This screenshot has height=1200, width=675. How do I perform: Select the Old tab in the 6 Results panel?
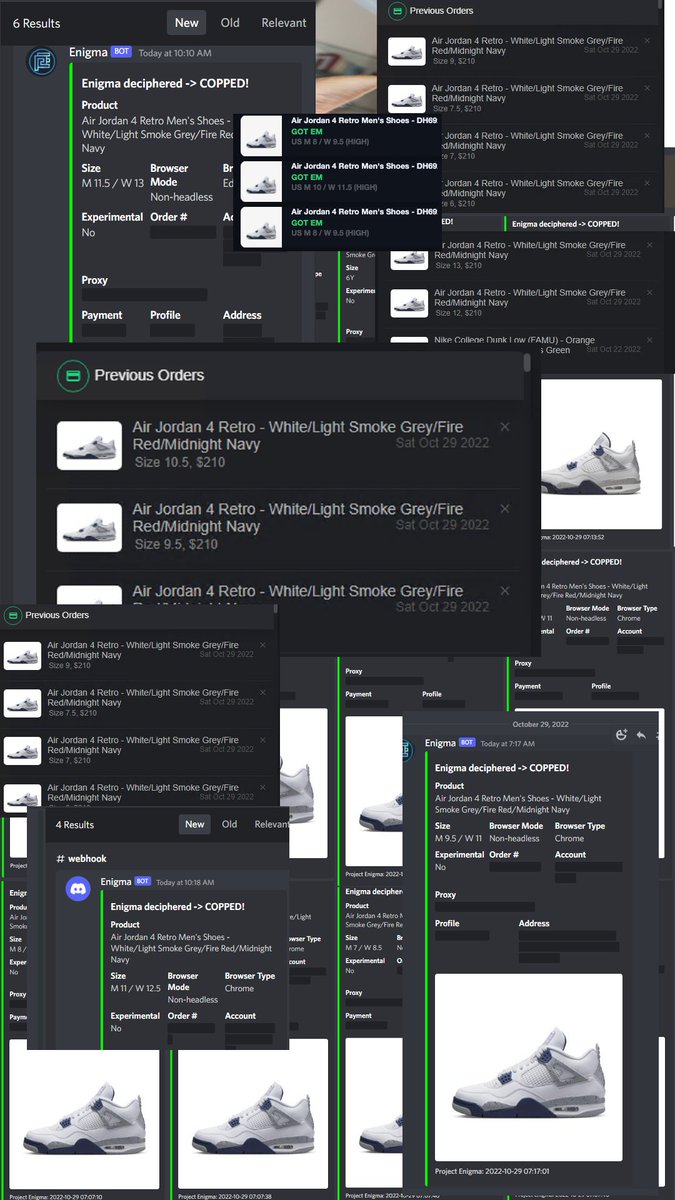tap(230, 23)
